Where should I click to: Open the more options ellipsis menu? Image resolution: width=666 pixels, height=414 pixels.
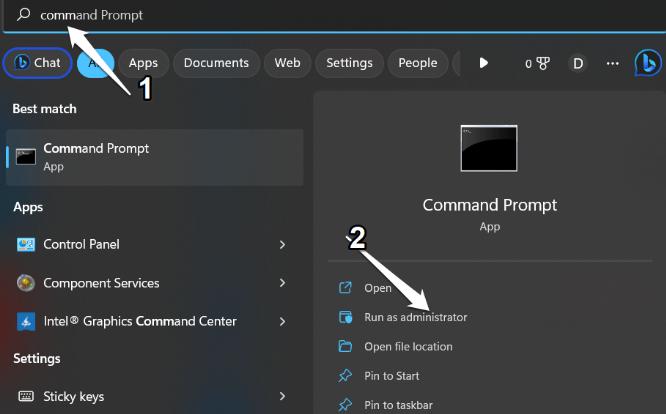tap(612, 63)
